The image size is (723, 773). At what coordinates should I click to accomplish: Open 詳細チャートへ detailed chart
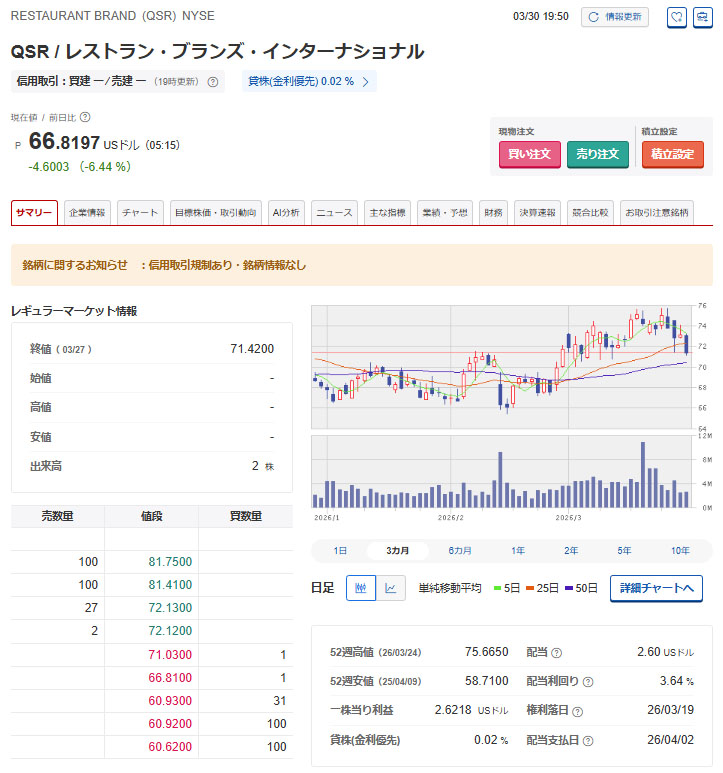[x=656, y=588]
